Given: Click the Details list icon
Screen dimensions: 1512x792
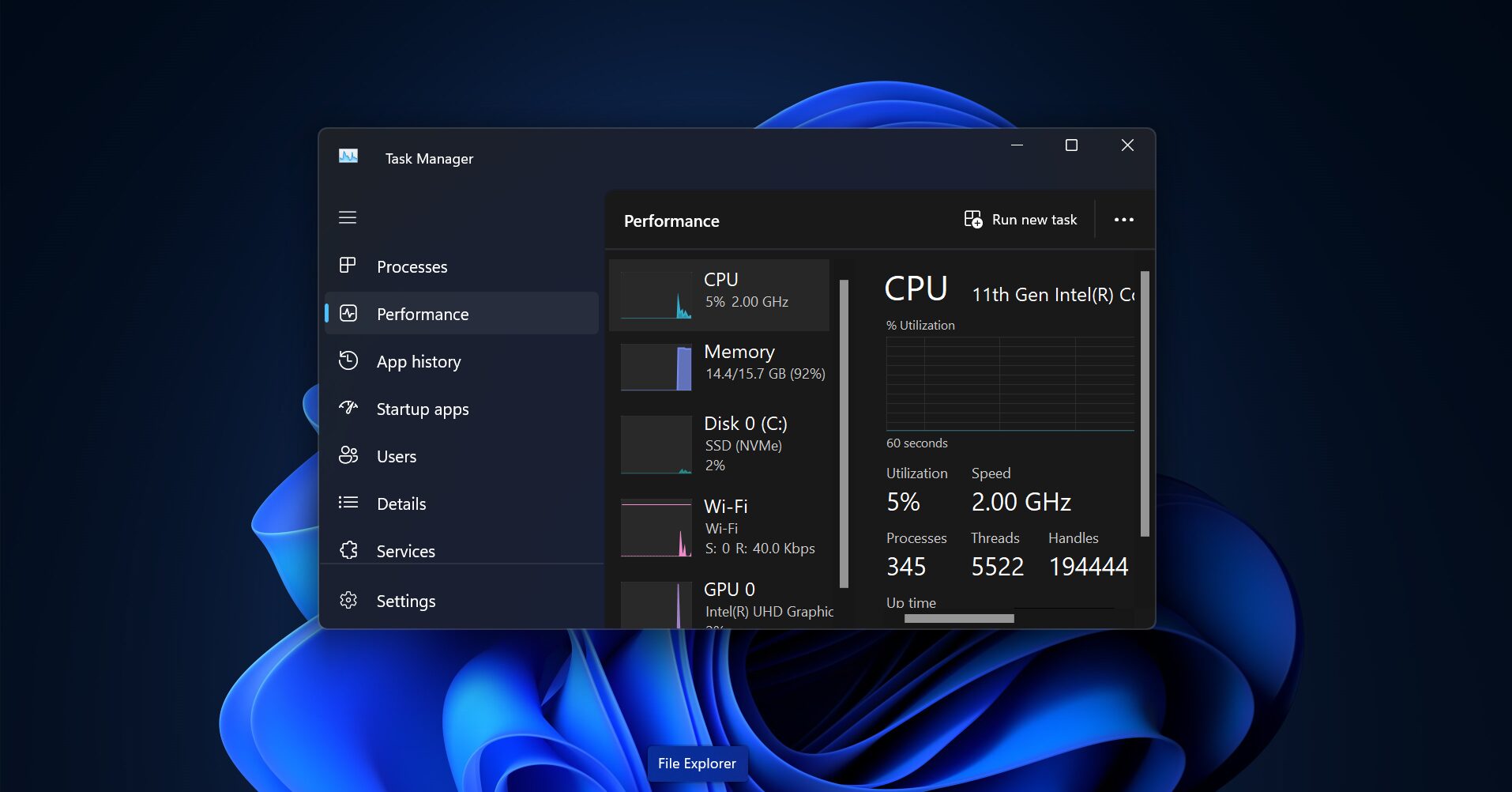Looking at the screenshot, I should 348,503.
